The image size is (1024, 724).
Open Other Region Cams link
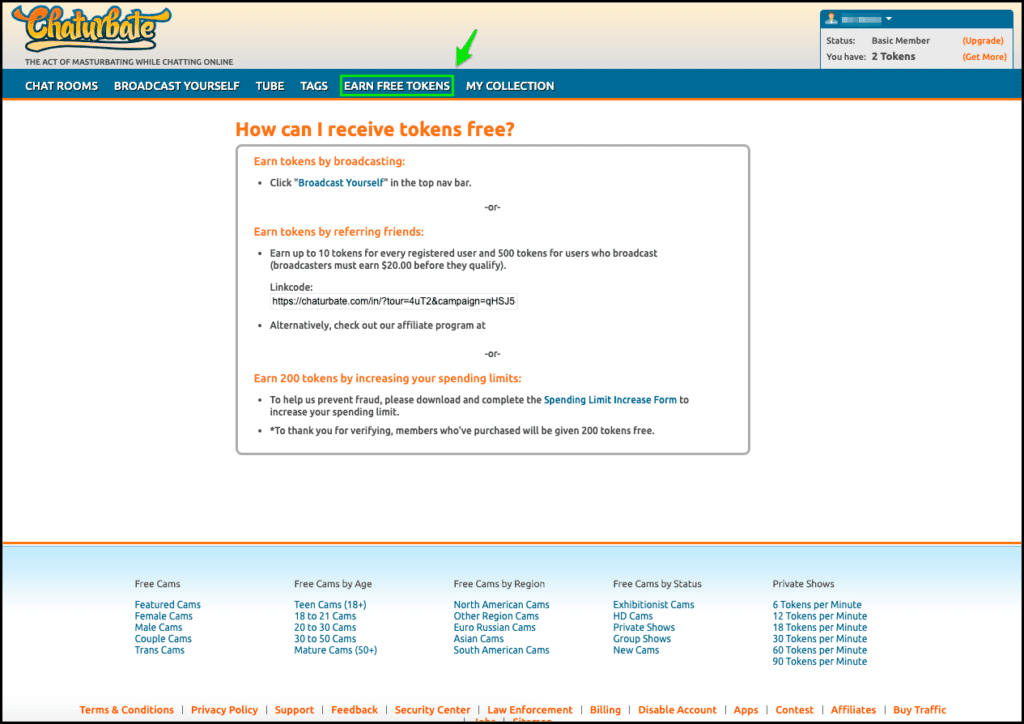(496, 616)
